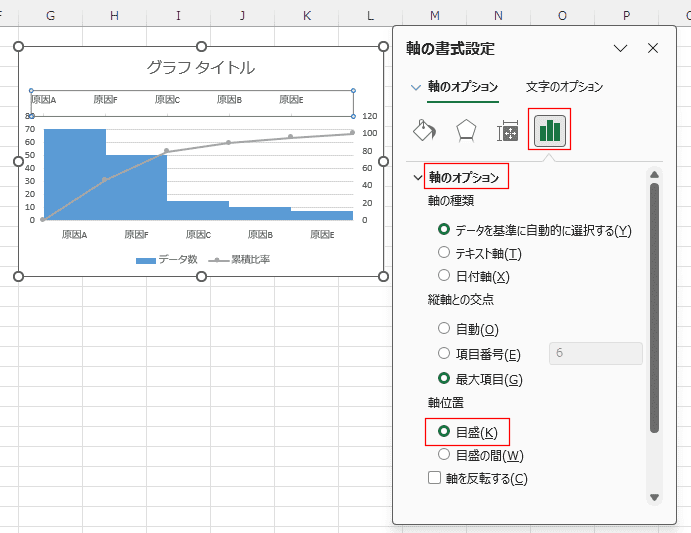Click the chart's right-middle resize handle
This screenshot has width=691, height=533.
tap(383, 161)
